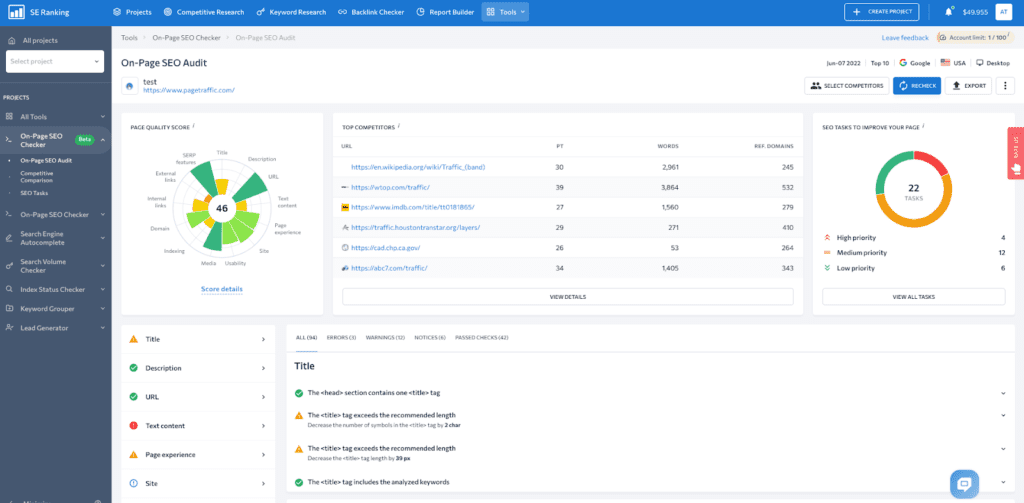Image resolution: width=1024 pixels, height=503 pixels.
Task: Switch to the Errors (3) tab
Action: pyautogui.click(x=341, y=338)
